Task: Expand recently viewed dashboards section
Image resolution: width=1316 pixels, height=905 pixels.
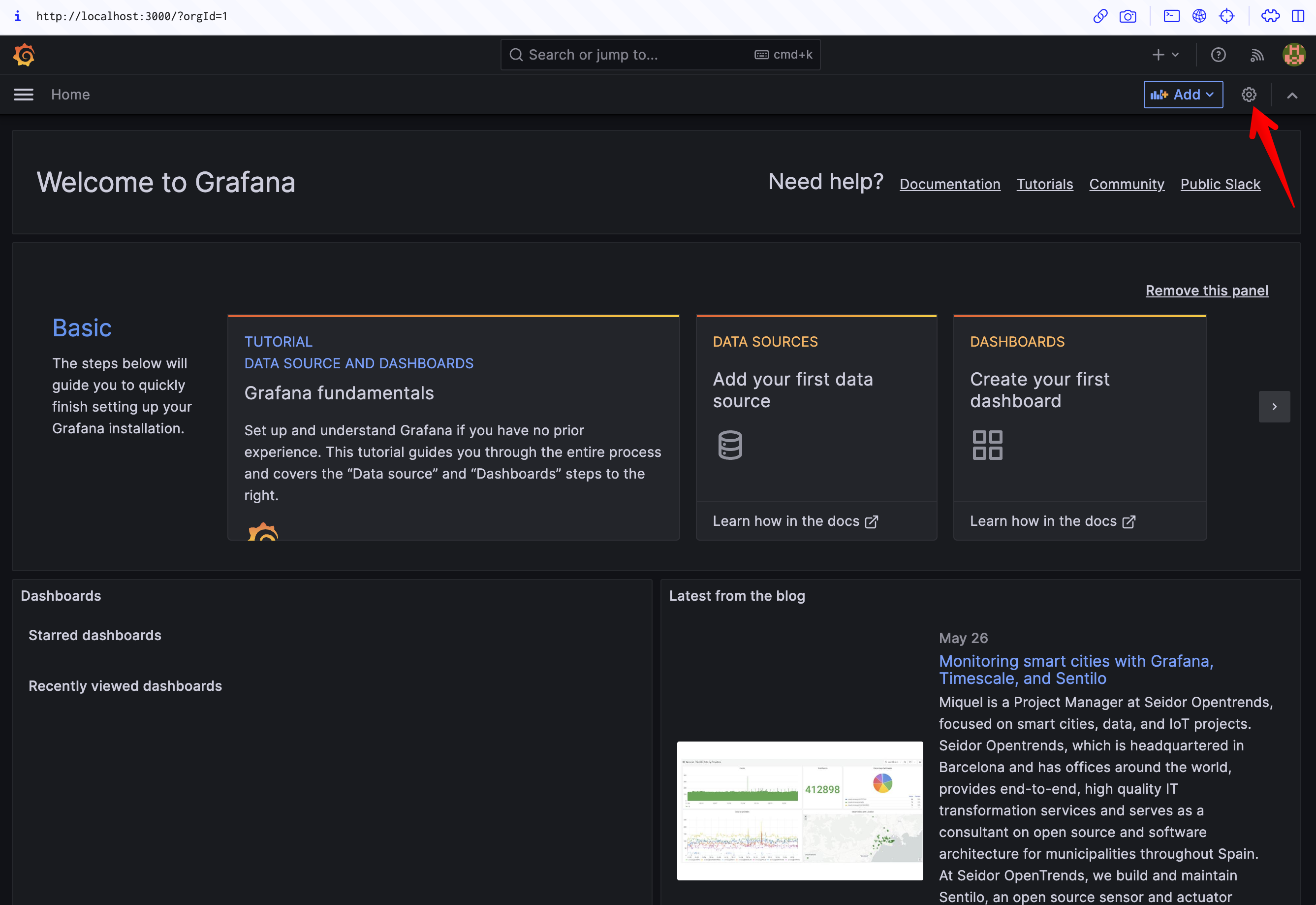Action: pyautogui.click(x=125, y=685)
